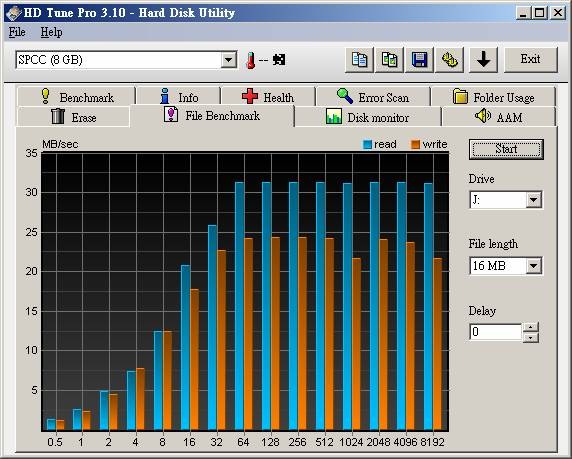Image resolution: width=572 pixels, height=459 pixels.
Task: Open the File menu
Action: pos(17,32)
